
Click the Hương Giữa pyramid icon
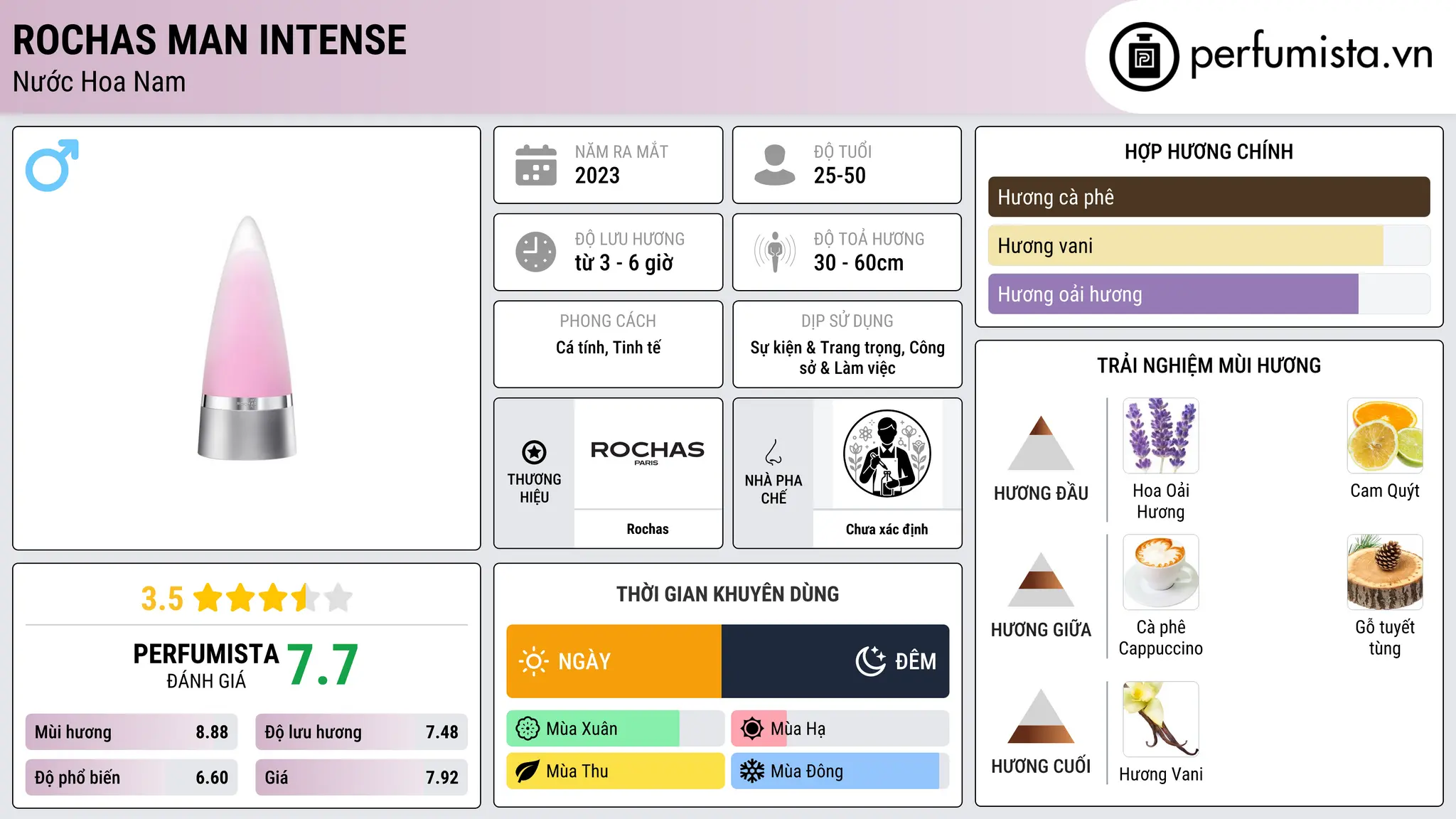click(1042, 580)
